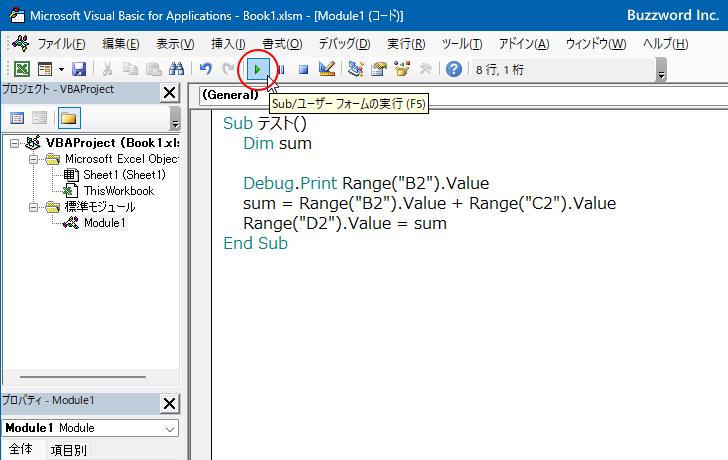Viewport: 728px width, 460px height.
Task: Select the 標準モジュール folder label
Action: pyautogui.click(x=100, y=207)
